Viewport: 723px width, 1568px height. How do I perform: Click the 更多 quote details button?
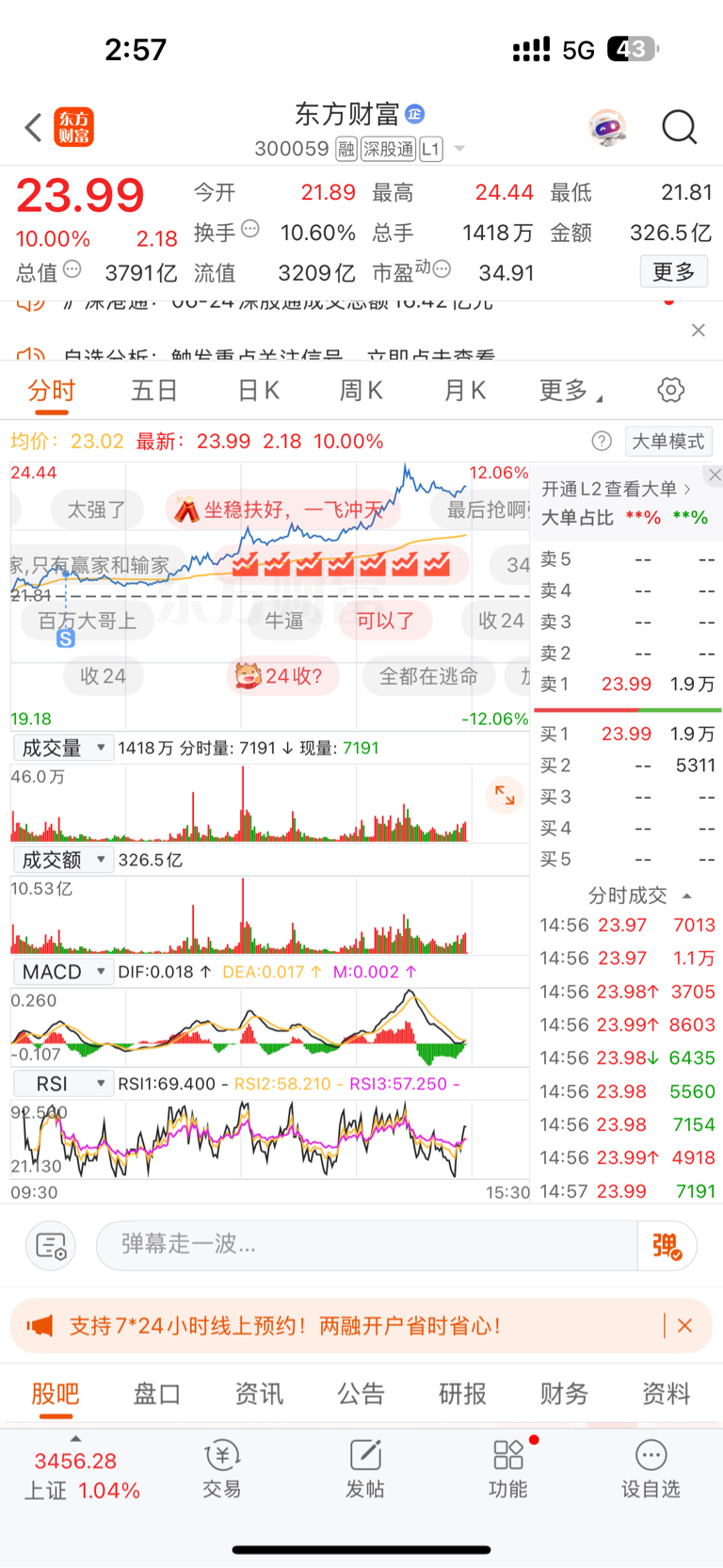674,272
